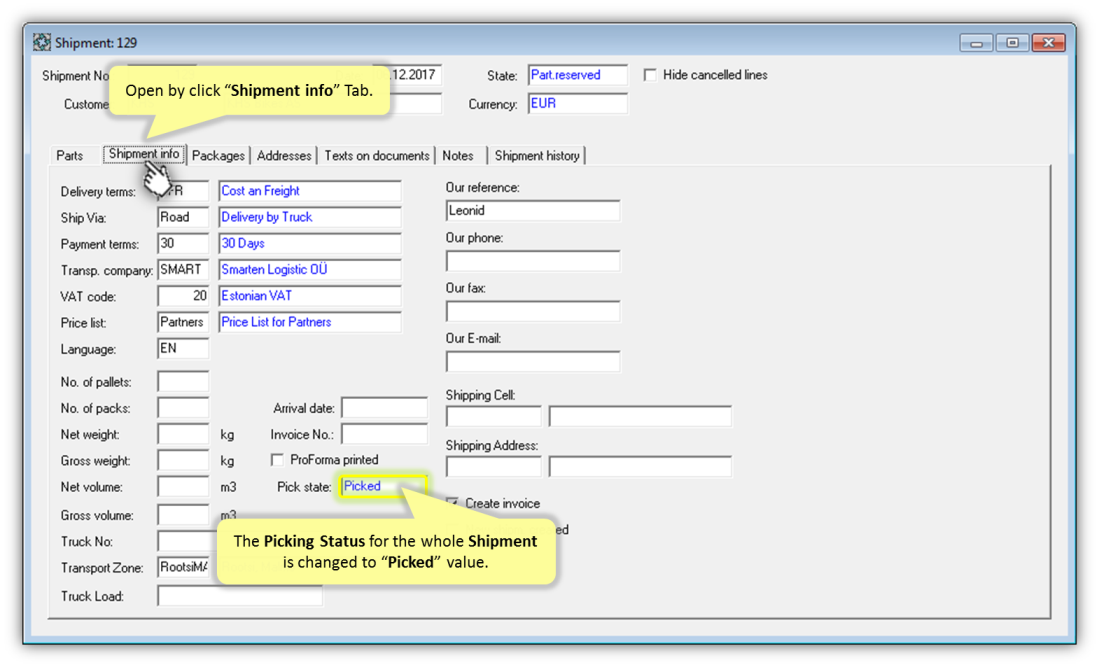The width and height of the screenshot is (1099, 667).
Task: Click the Truck No. input field
Action: click(186, 542)
